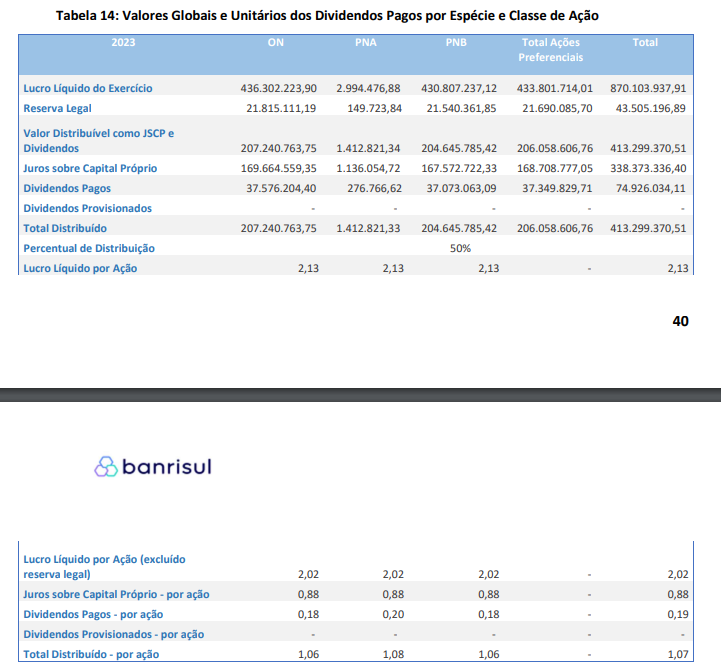
Task: Click the value 1,08
Action: point(393,654)
